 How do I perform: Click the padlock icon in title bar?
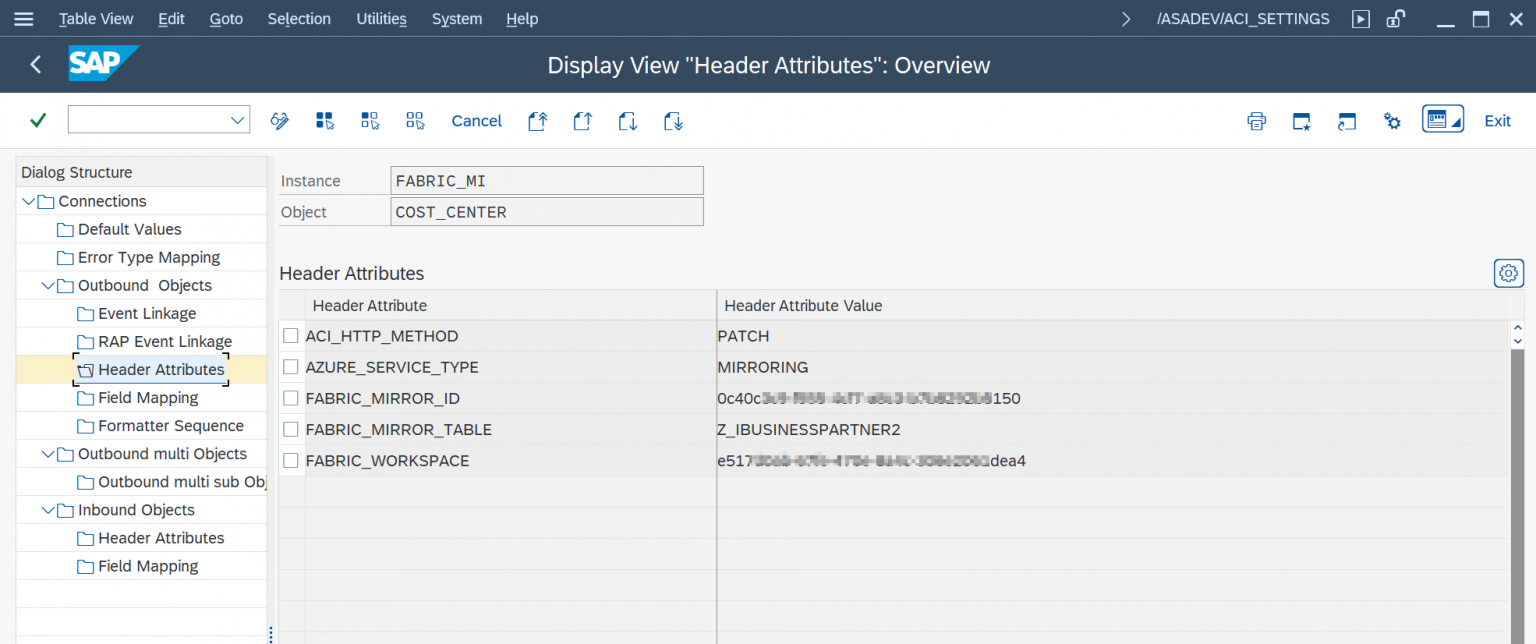pyautogui.click(x=1396, y=18)
